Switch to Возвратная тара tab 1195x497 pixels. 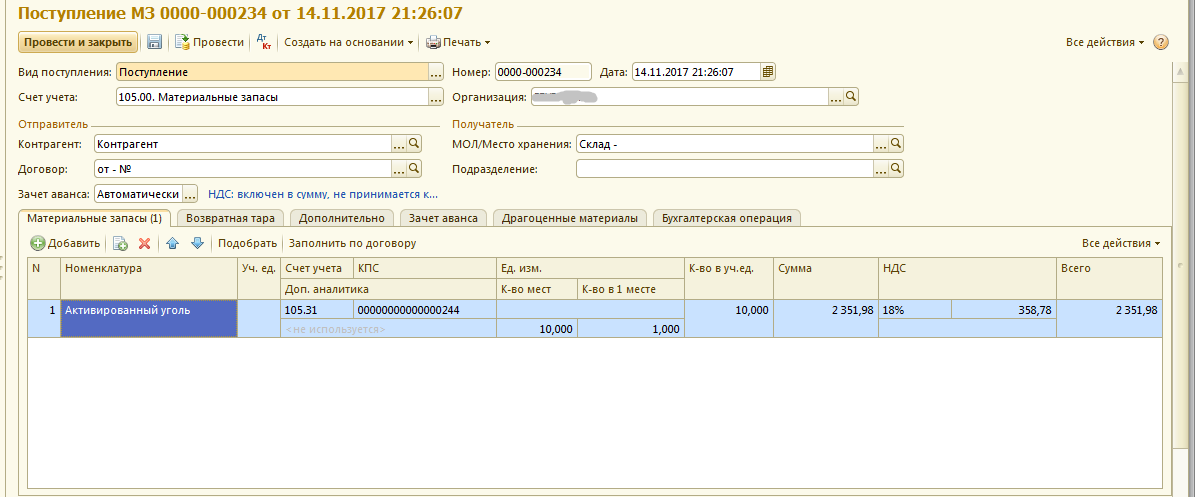232,218
